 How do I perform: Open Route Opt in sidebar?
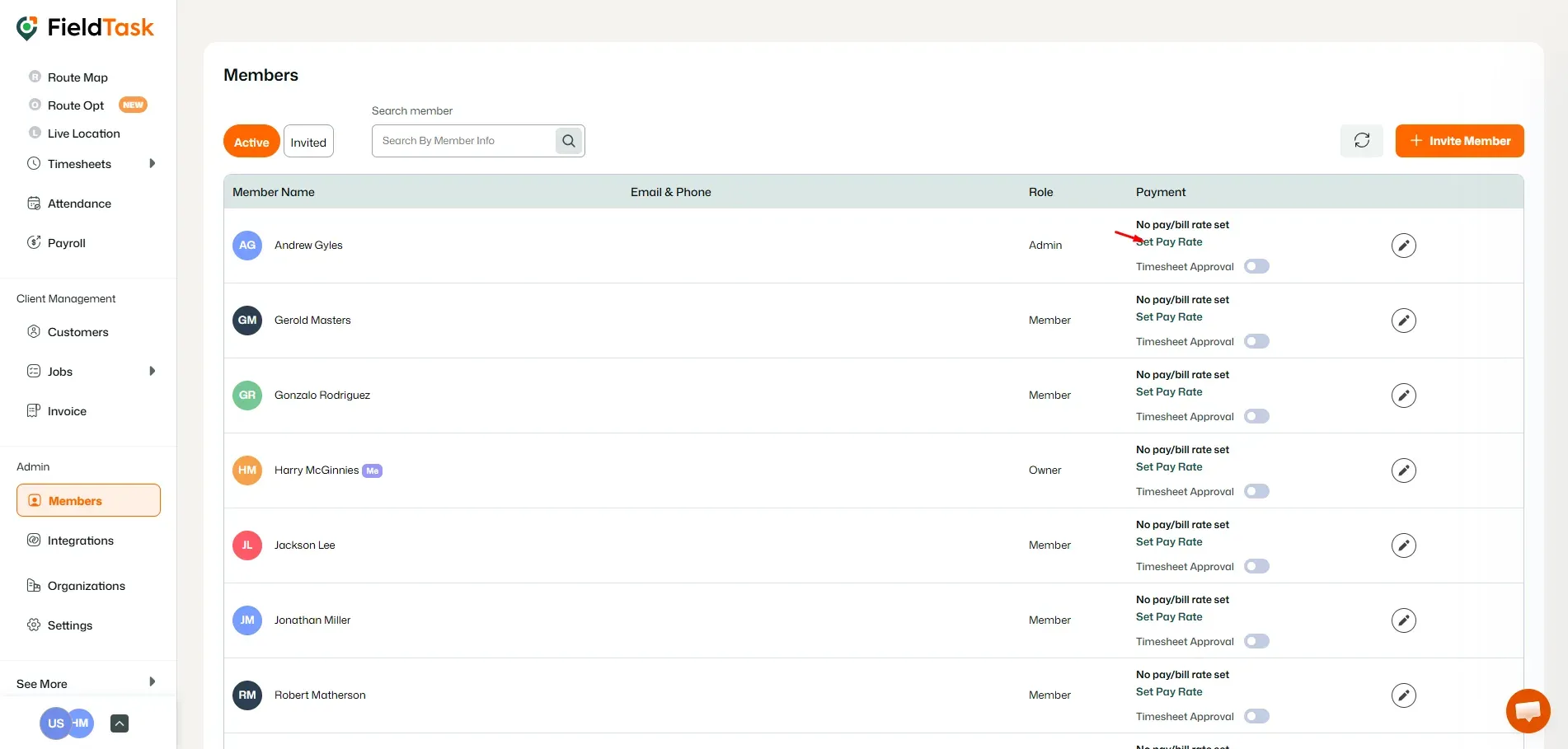tap(76, 105)
